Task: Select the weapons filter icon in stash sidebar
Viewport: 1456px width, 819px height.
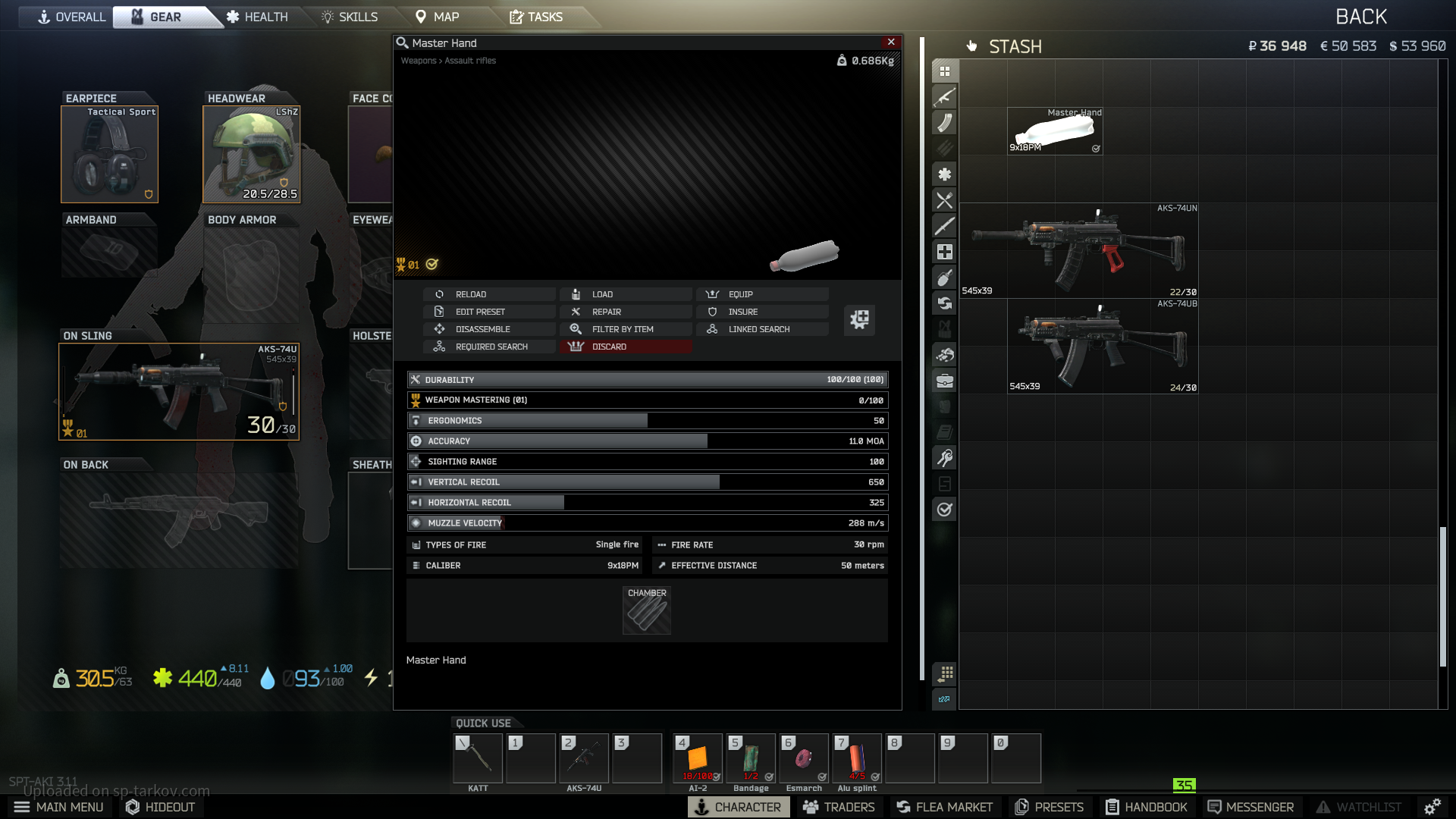Action: pyautogui.click(x=945, y=97)
